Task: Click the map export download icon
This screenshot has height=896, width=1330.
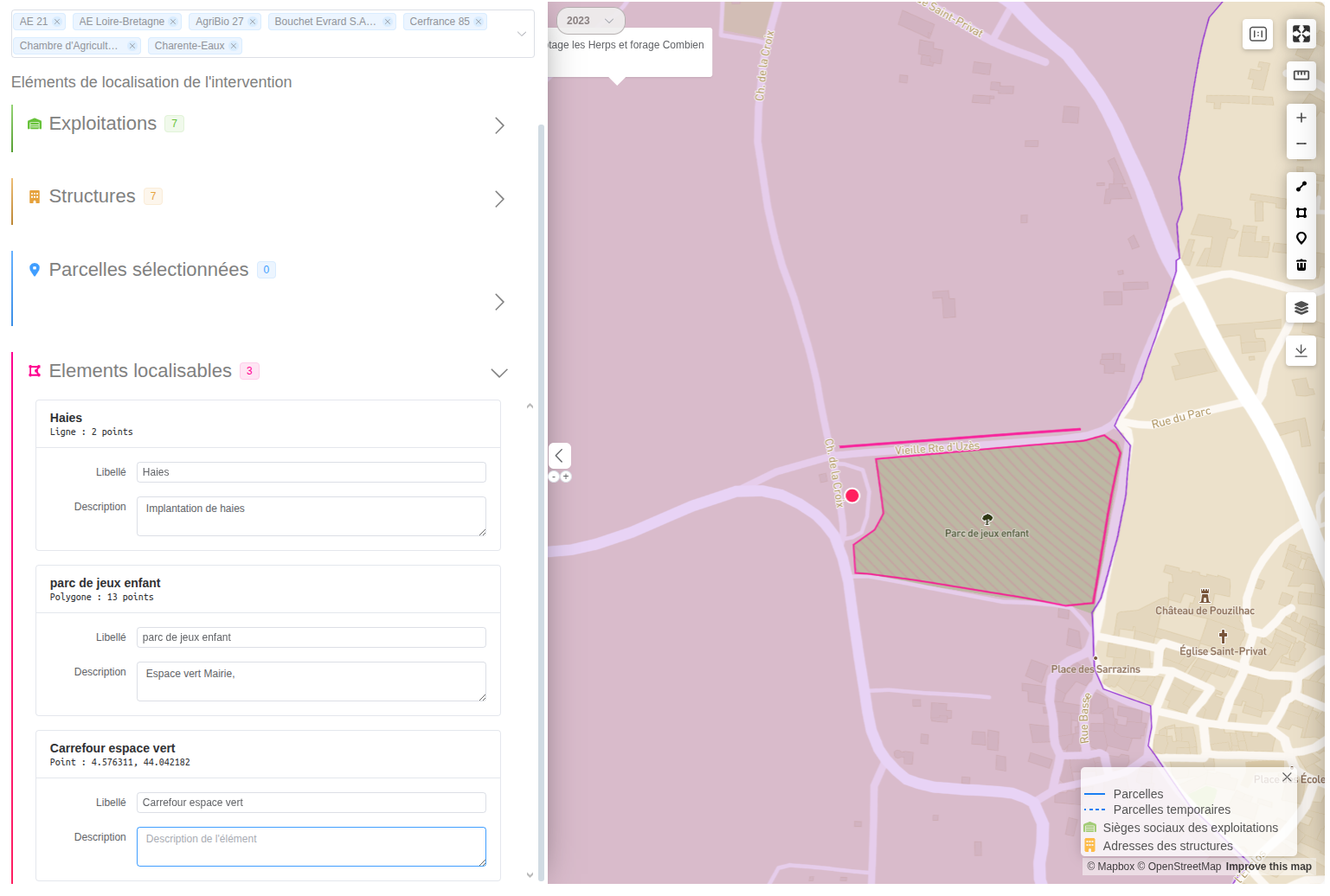Action: pos(1301,350)
